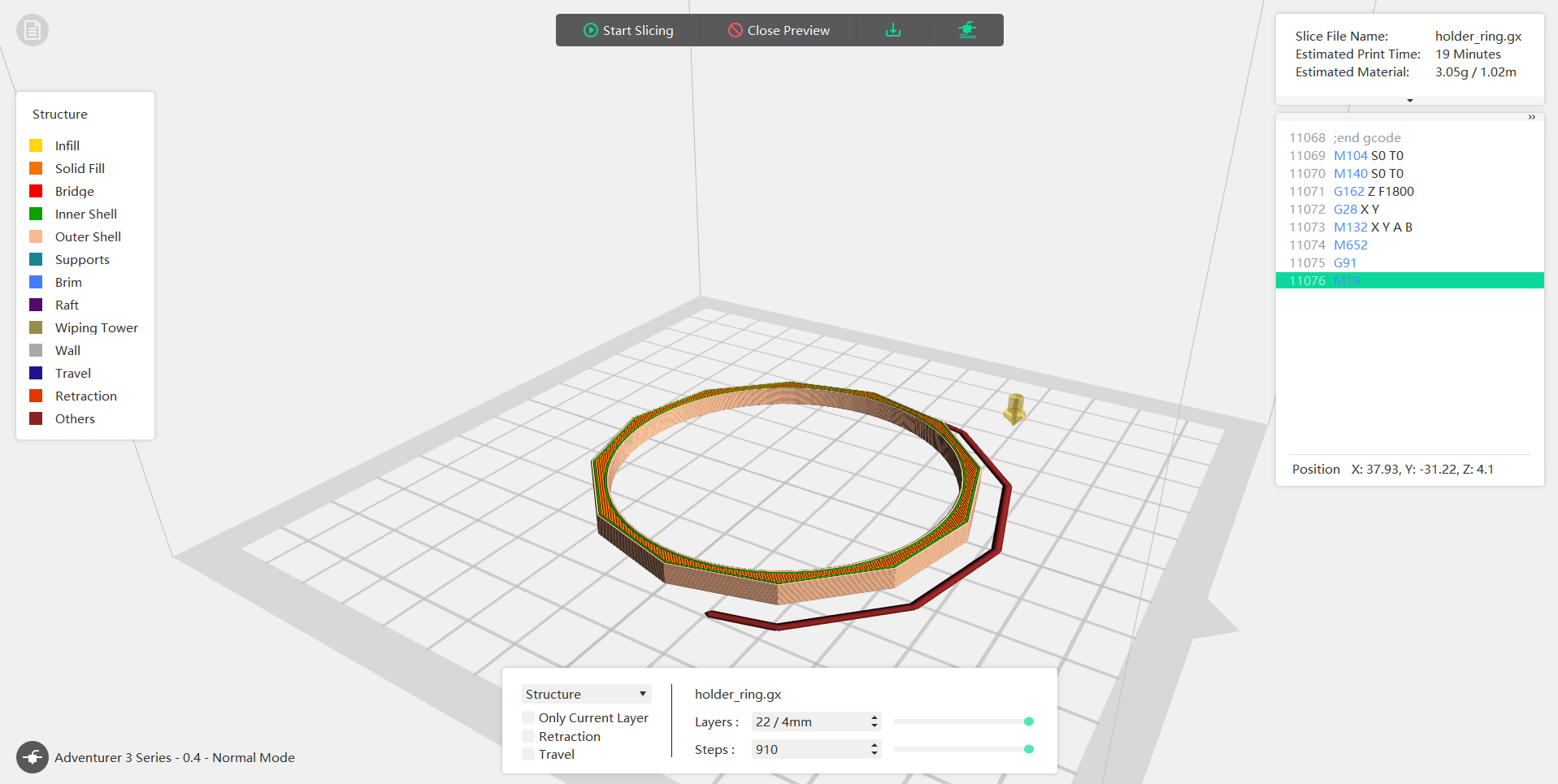Click the Infill yellow color swatch
This screenshot has width=1558, height=784.
coord(36,145)
